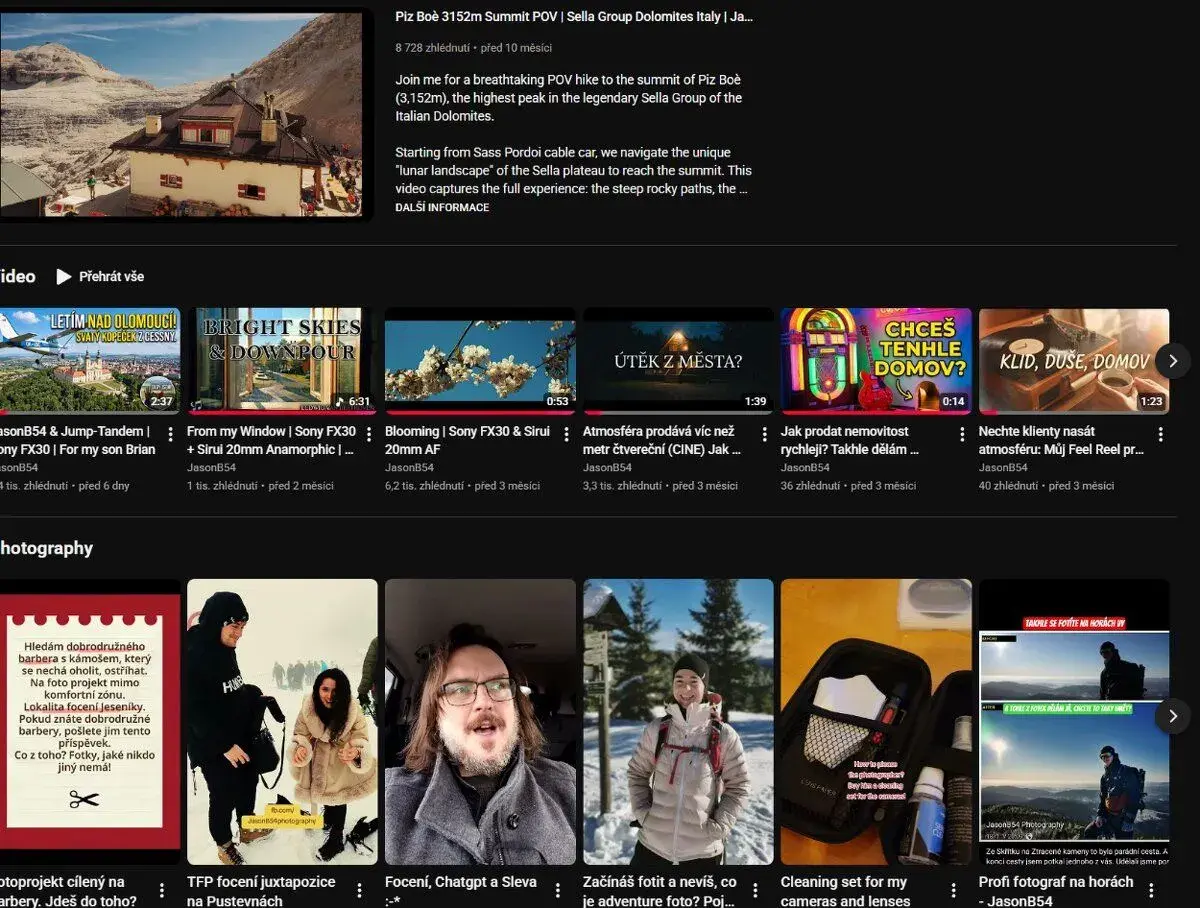Show next shorts in Photography row
The image size is (1200, 908).
[1173, 716]
